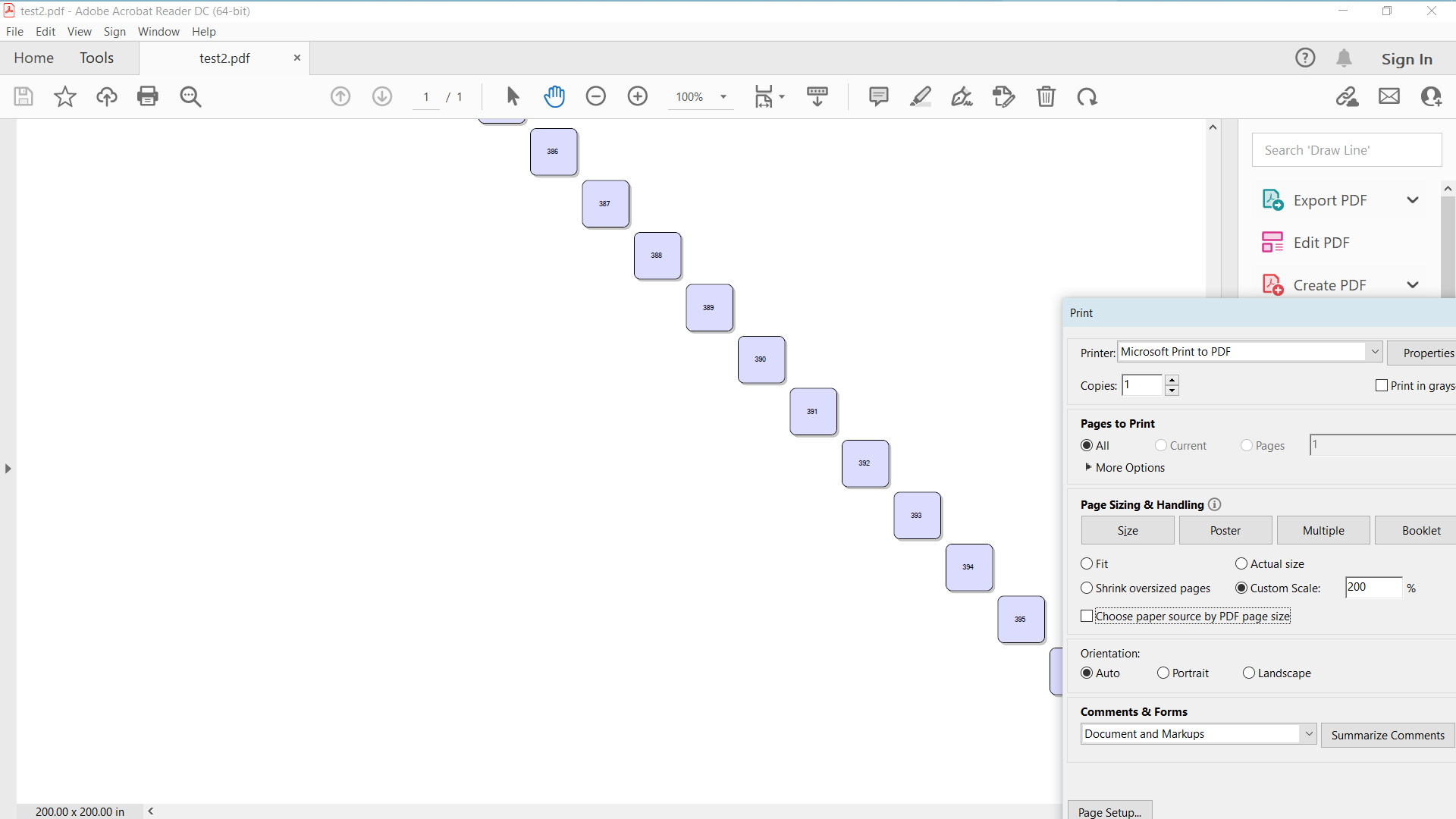1456x819 pixels.
Task: Set orientation to Auto
Action: click(1087, 673)
